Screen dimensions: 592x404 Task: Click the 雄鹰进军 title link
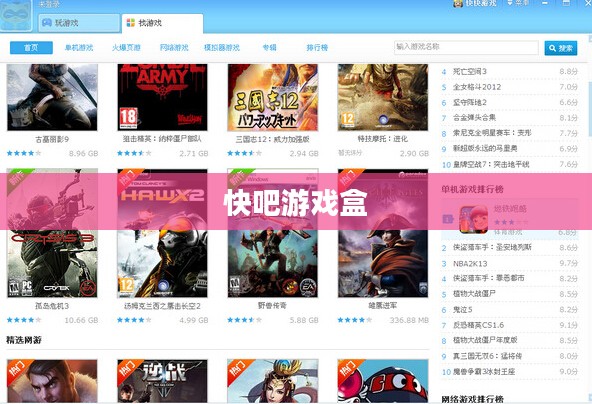383,305
